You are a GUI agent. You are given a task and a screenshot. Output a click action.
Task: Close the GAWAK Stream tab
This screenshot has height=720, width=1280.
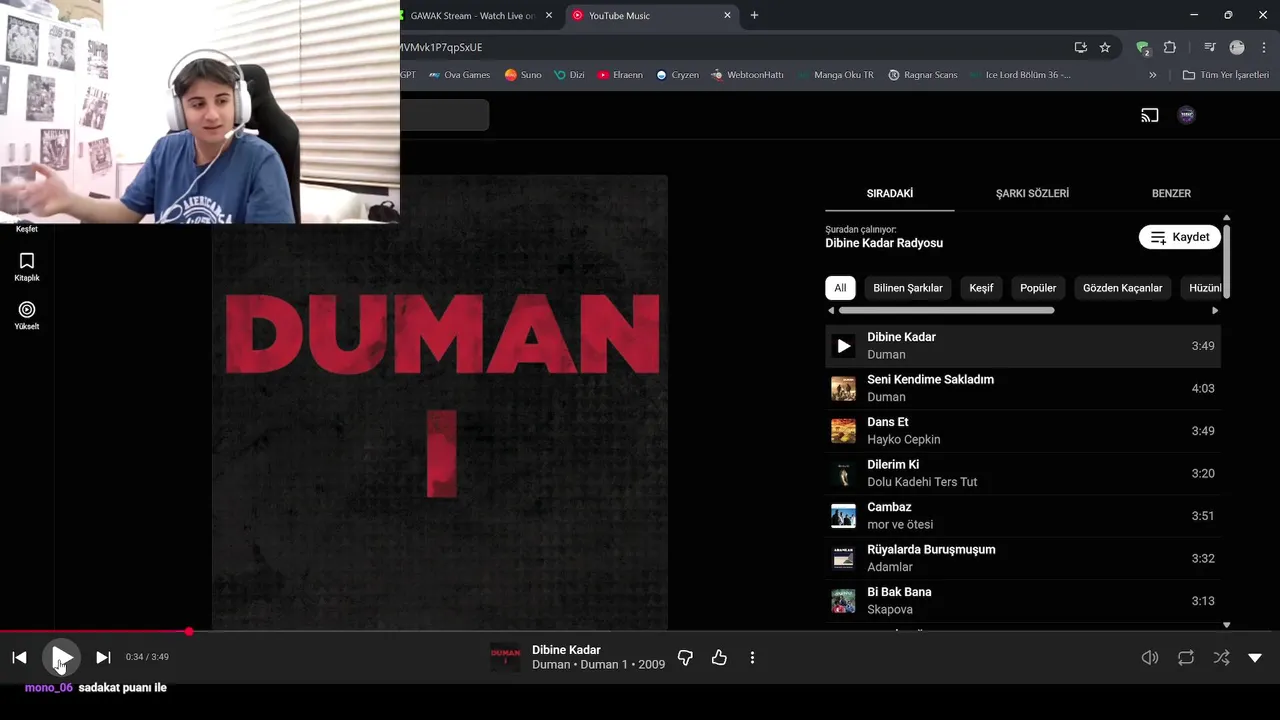549,16
